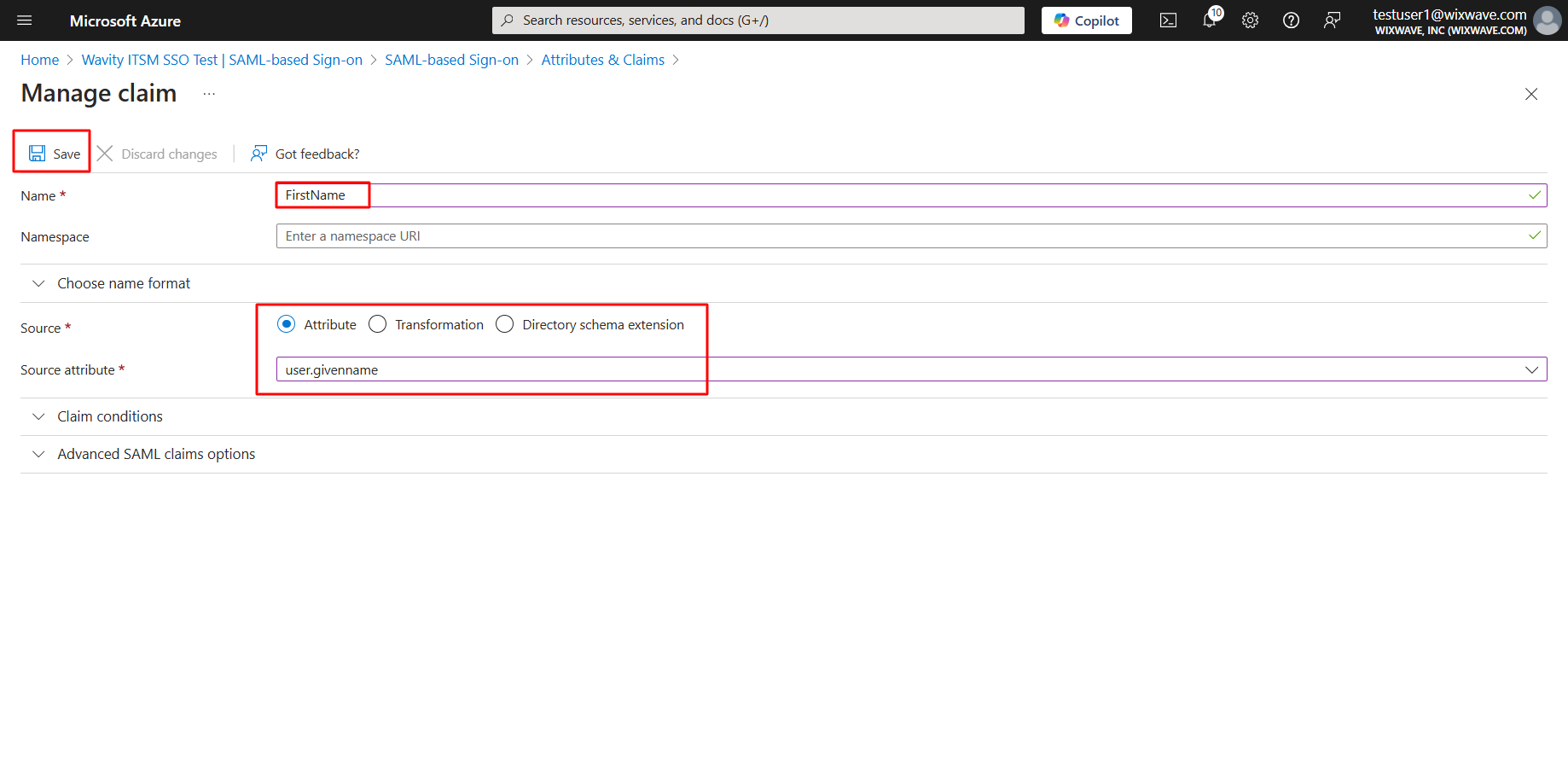The width and height of the screenshot is (1568, 773).
Task: Click the Source attribute label
Action: tap(67, 369)
